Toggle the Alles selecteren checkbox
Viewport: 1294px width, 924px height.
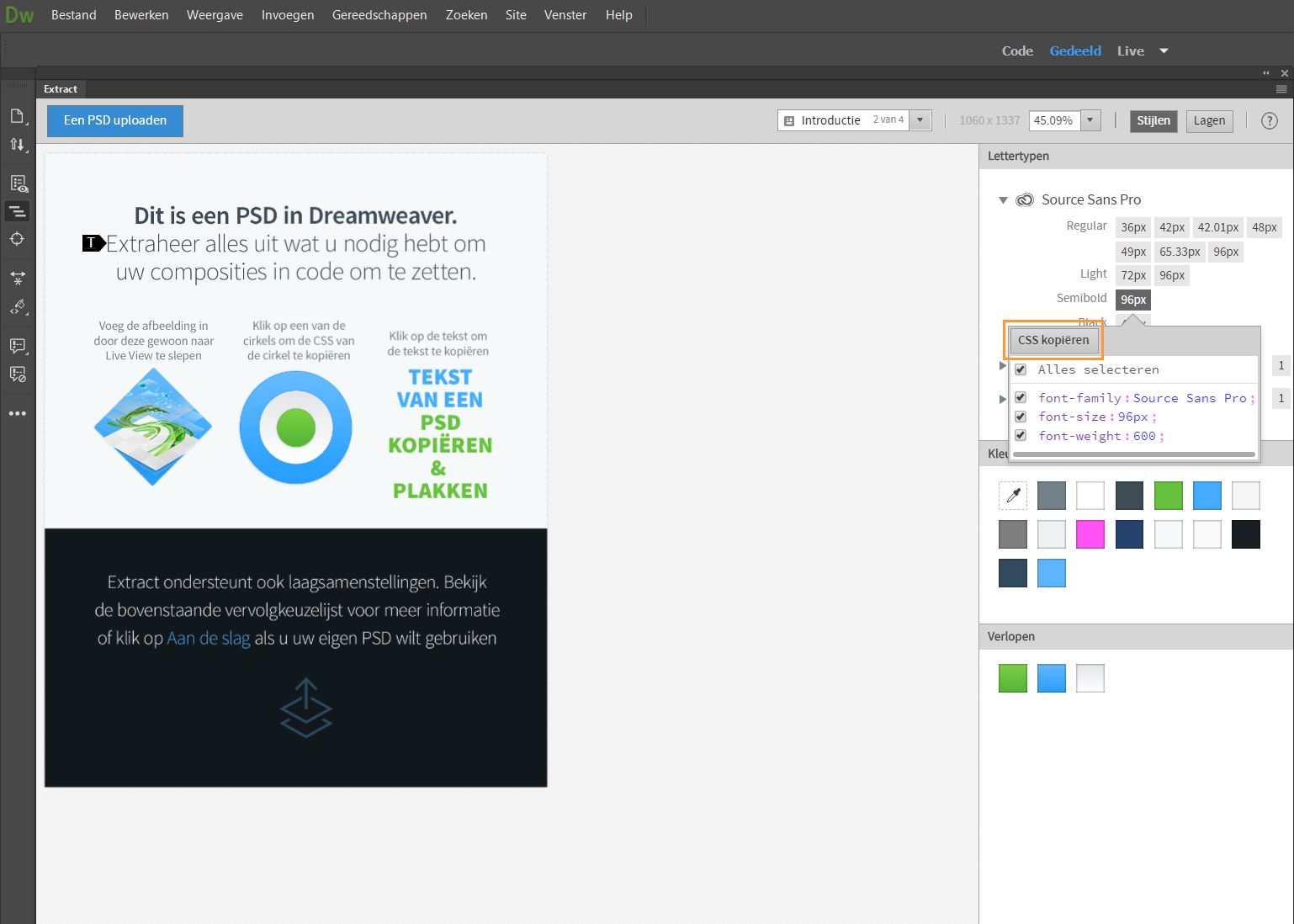1021,369
